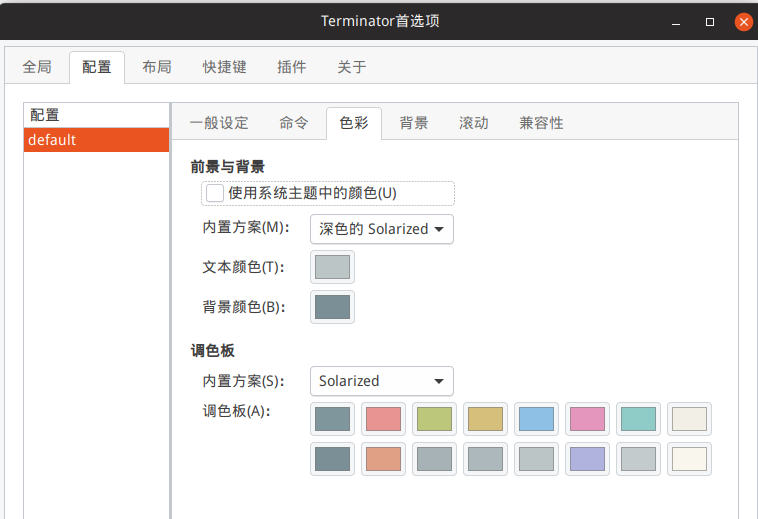This screenshot has height=519, width=758.
Task: Pick the cyan teal palette swatch
Action: tap(638, 419)
